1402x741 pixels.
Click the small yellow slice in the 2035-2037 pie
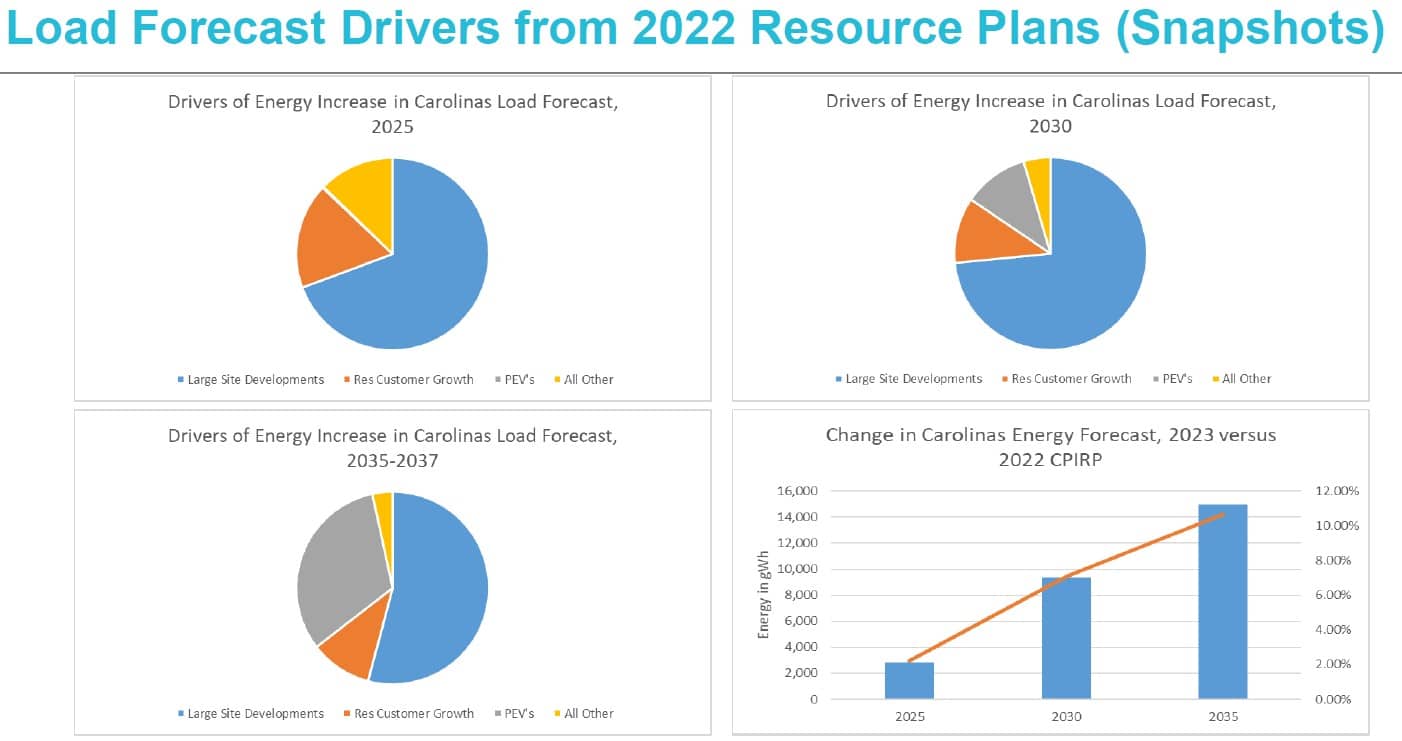pos(383,507)
